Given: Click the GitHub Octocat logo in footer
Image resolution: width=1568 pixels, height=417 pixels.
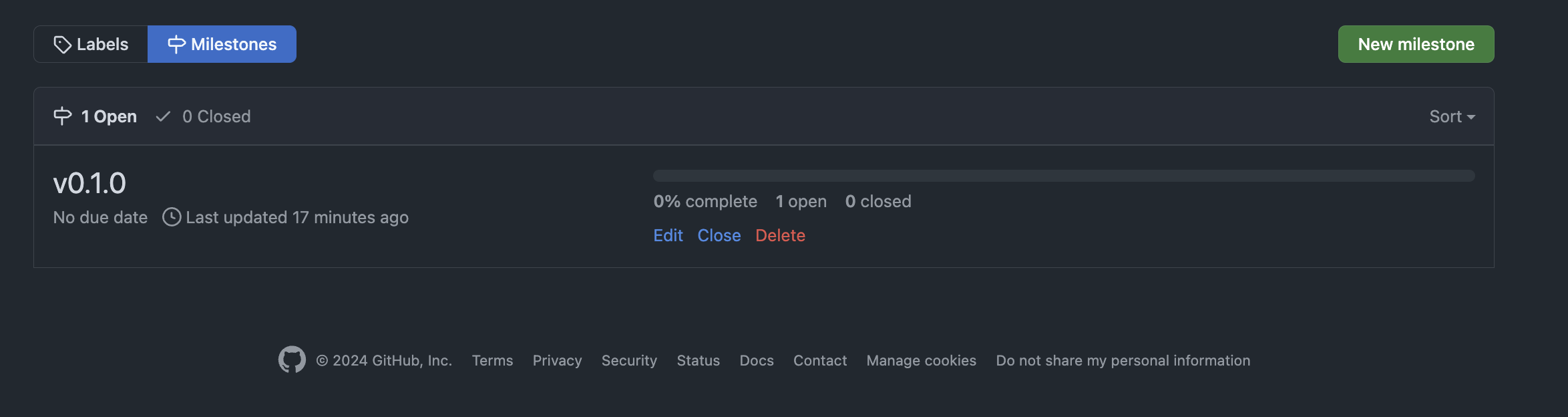Looking at the screenshot, I should click(x=292, y=360).
